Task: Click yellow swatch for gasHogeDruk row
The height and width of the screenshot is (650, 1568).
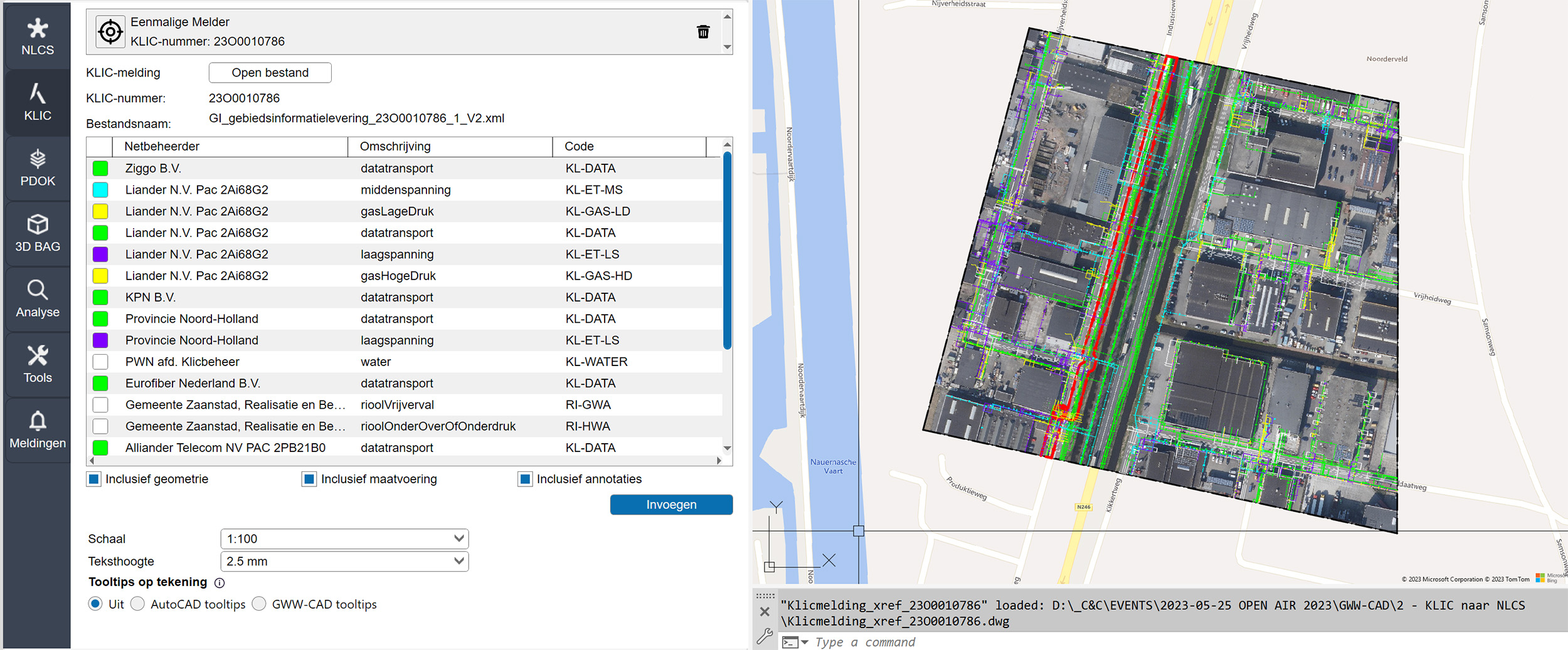Action: 100,276
